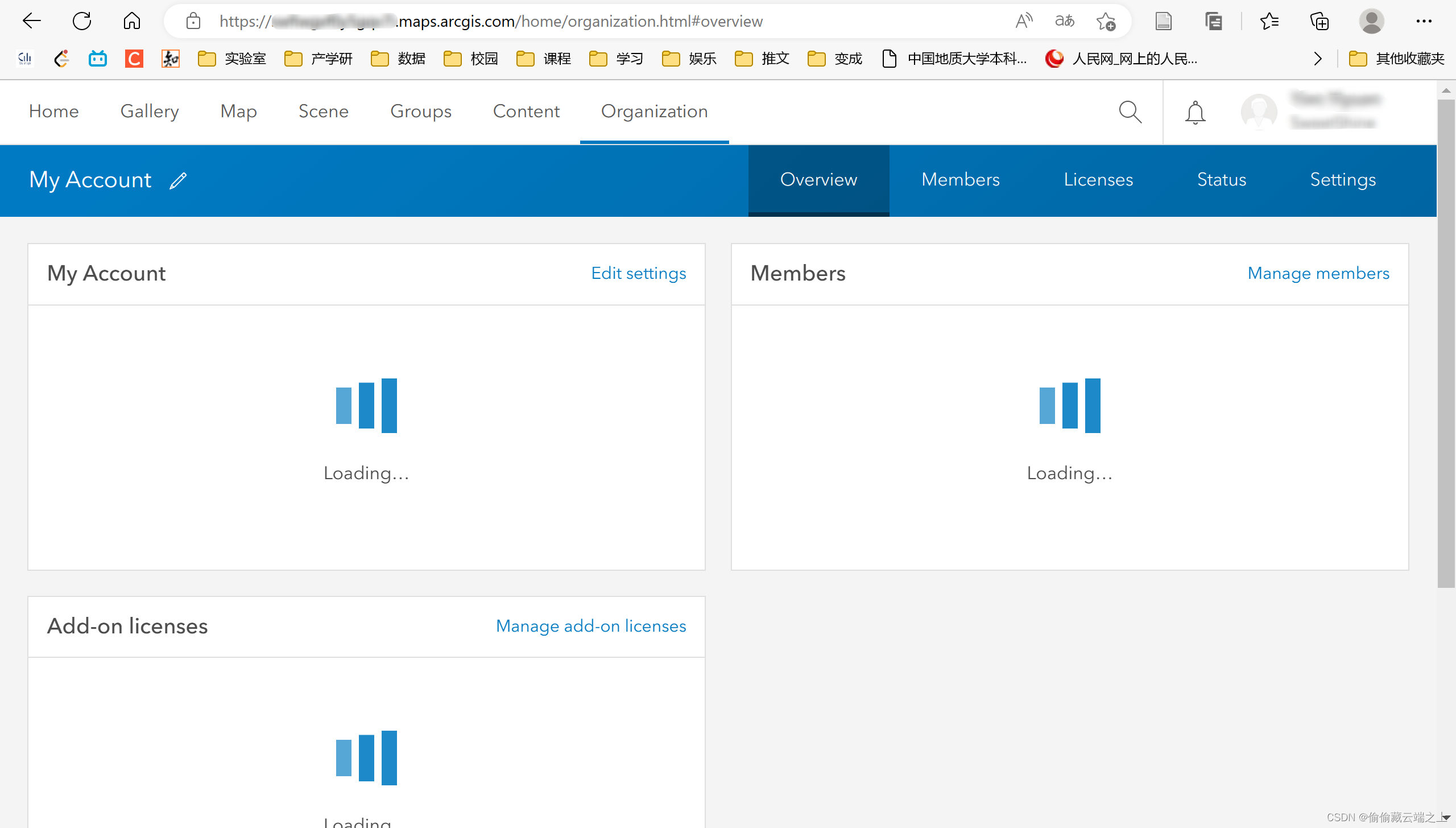The width and height of the screenshot is (1456, 828).
Task: Open the 实验室 bookmark folder
Action: (232, 59)
